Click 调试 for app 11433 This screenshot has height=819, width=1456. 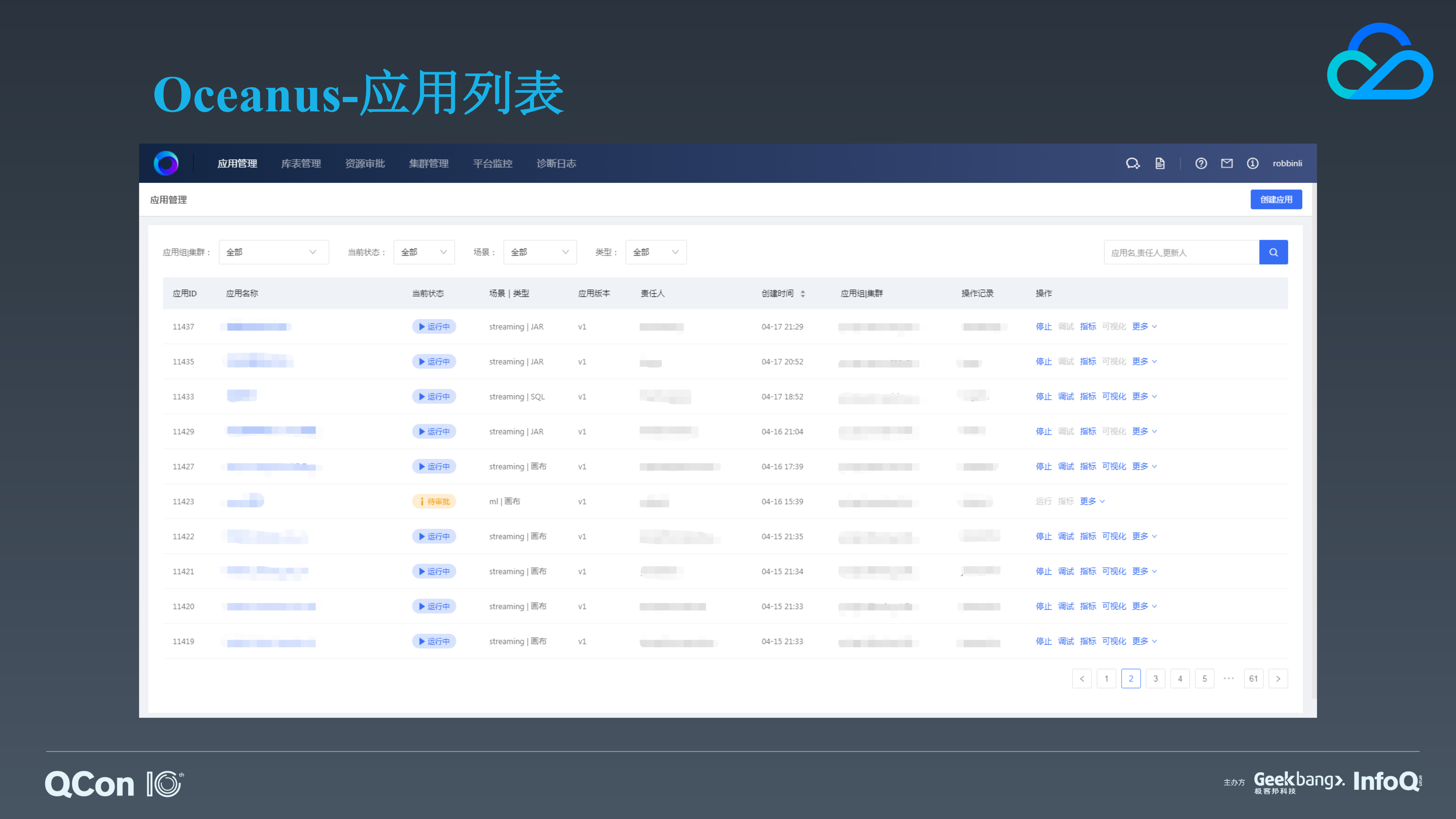coord(1066,397)
